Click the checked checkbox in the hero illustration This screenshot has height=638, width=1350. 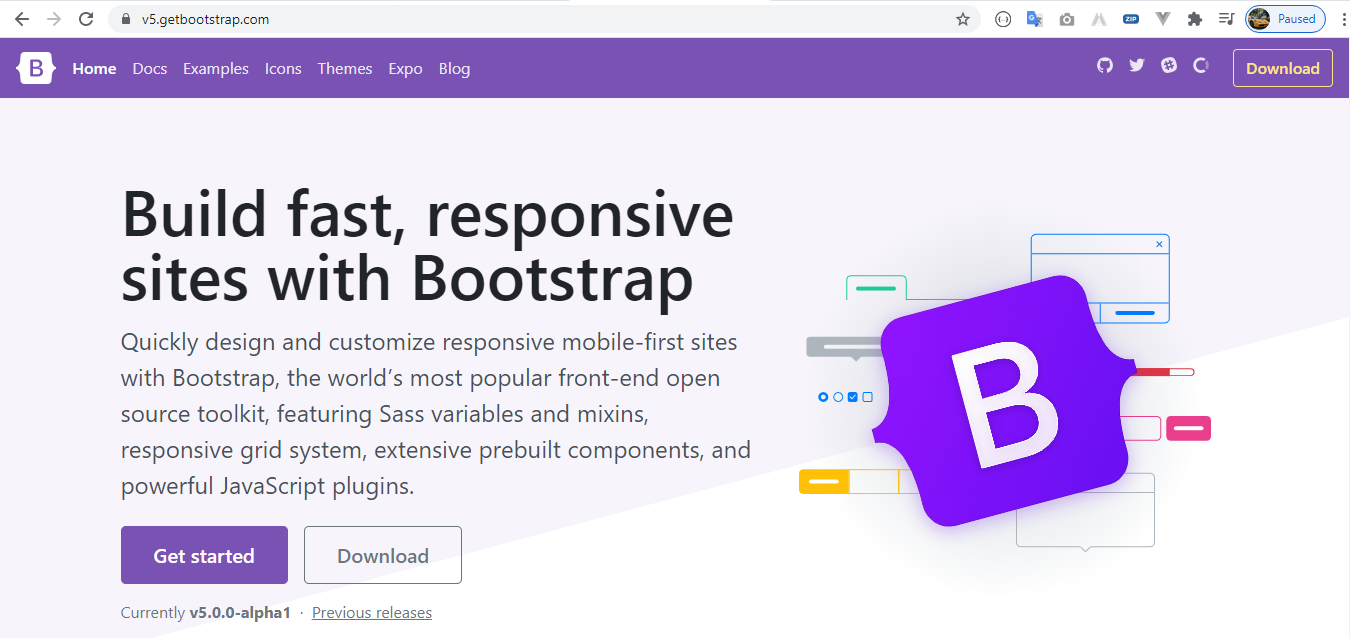pyautogui.click(x=852, y=396)
